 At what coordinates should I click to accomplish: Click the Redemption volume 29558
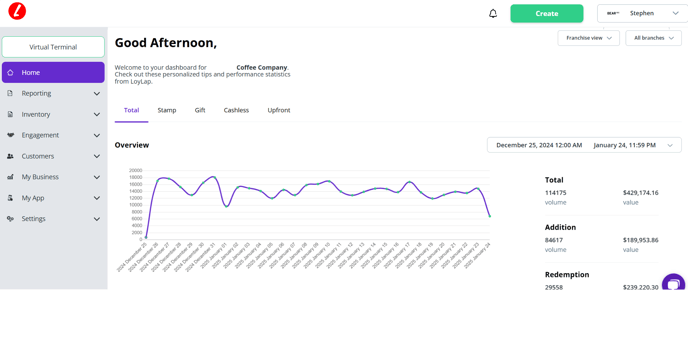[554, 287]
